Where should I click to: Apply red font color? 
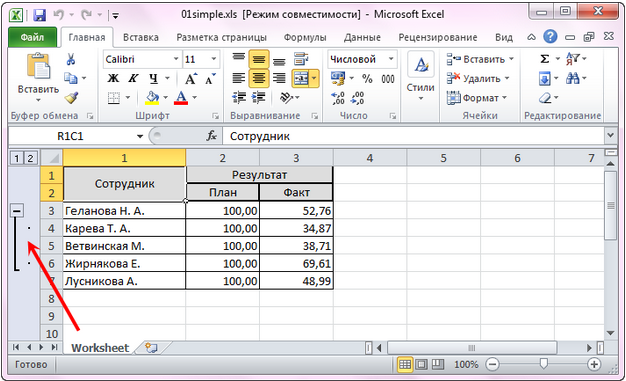point(181,97)
